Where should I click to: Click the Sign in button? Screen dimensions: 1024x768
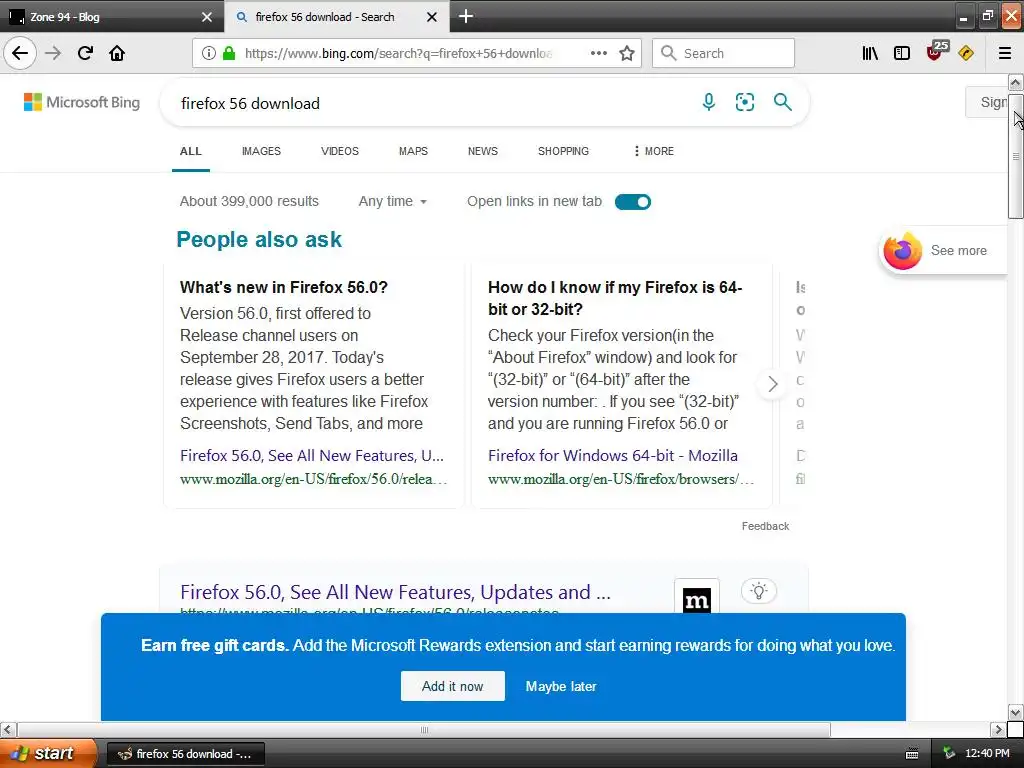pyautogui.click(x=989, y=103)
